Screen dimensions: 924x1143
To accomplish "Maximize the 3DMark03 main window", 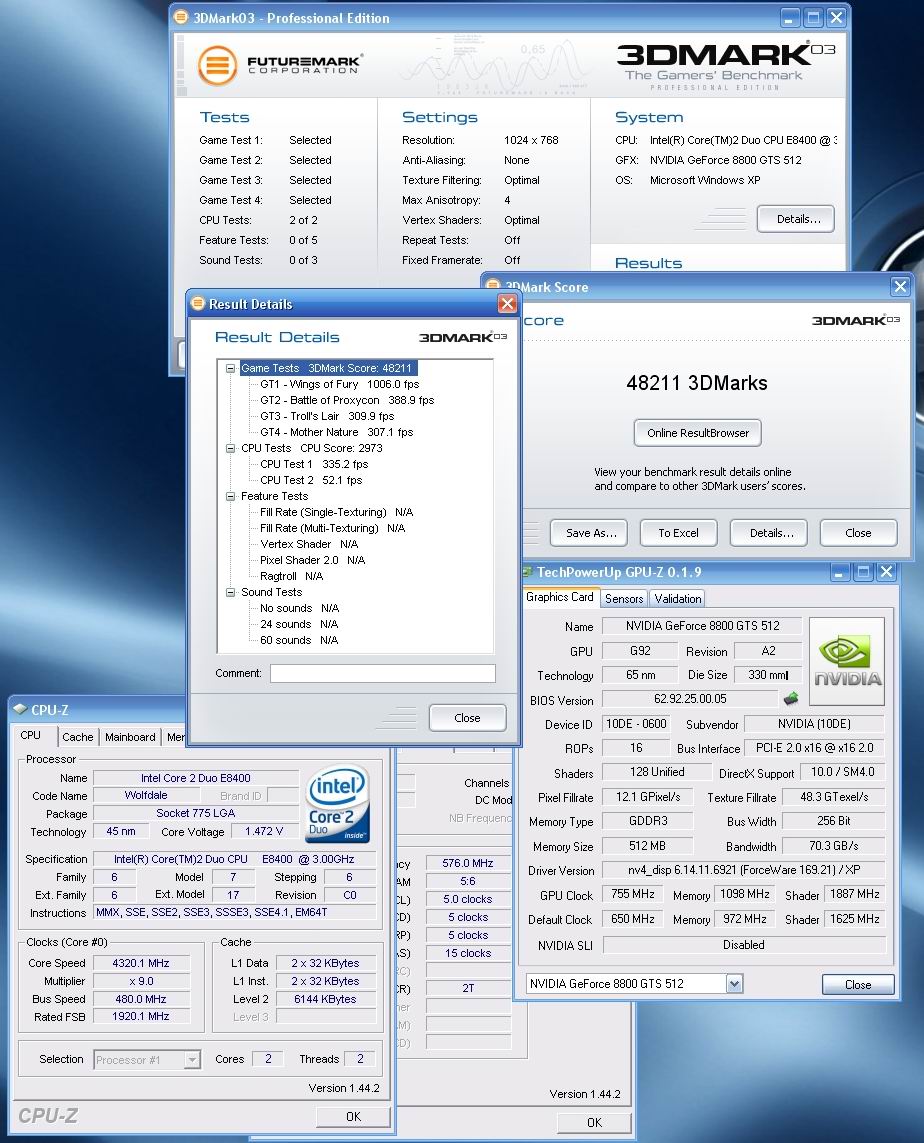I will pos(814,17).
